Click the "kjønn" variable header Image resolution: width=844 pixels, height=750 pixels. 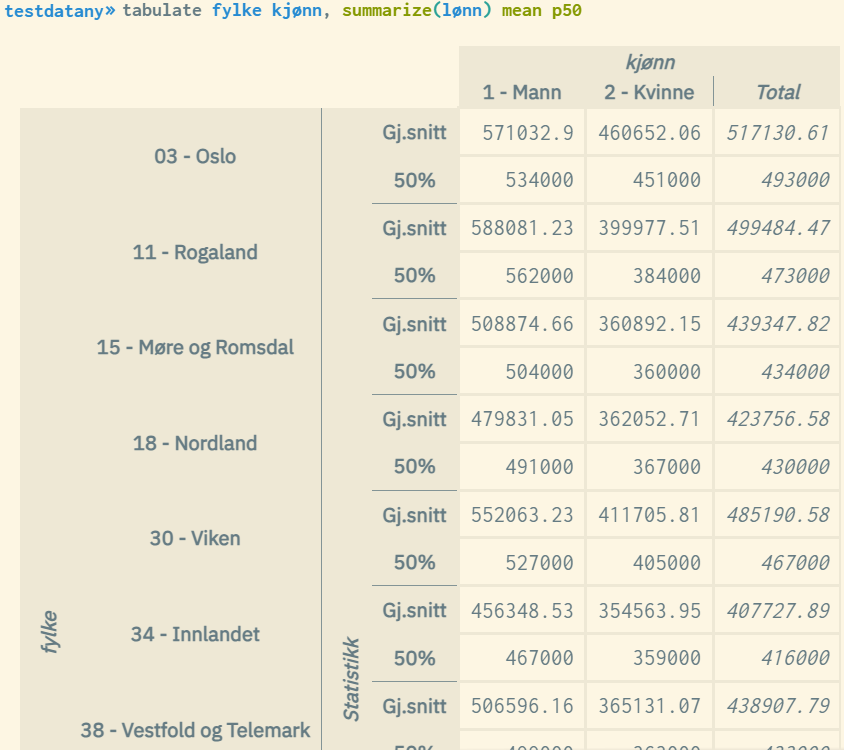649,62
